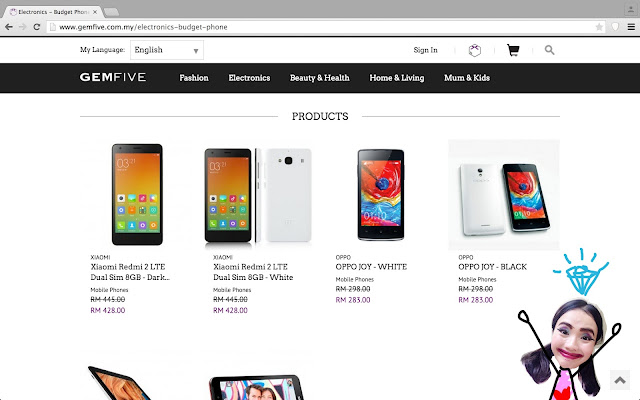The height and width of the screenshot is (400, 640).
Task: Open the Fashion menu
Action: pyautogui.click(x=194, y=78)
